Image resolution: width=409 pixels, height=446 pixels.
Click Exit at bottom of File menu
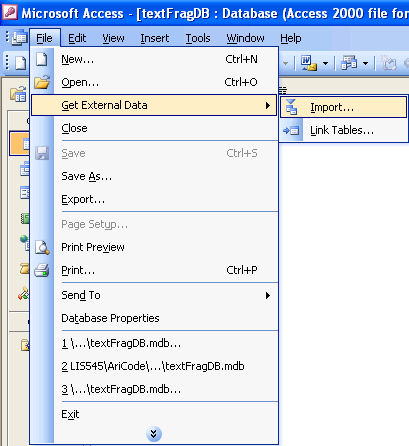70,414
